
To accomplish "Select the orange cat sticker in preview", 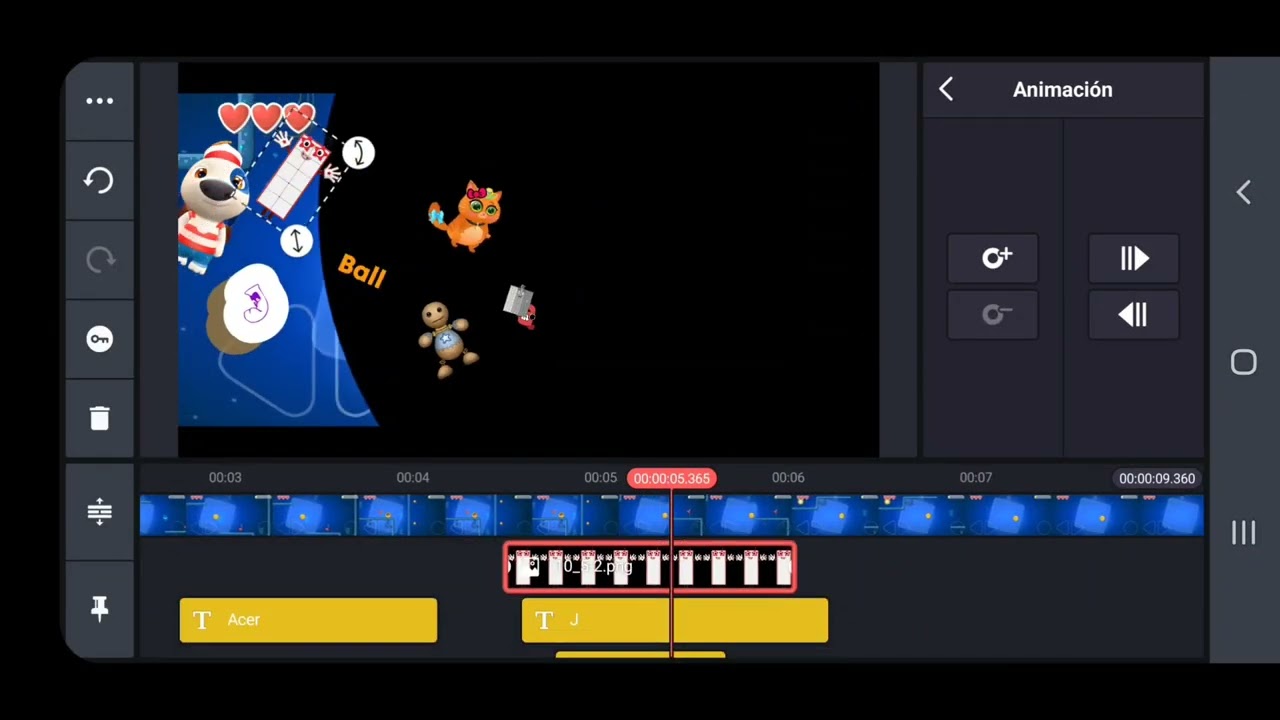I will point(468,214).
